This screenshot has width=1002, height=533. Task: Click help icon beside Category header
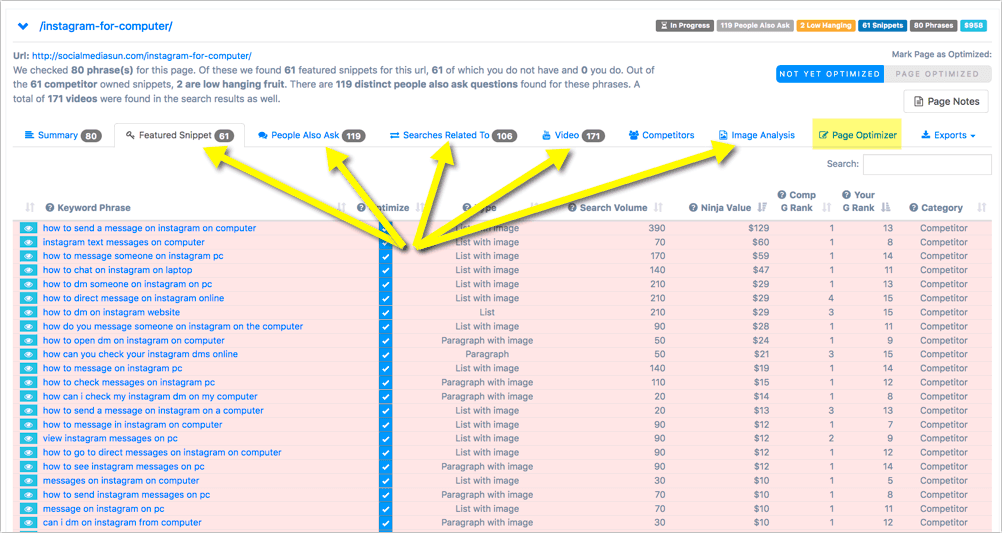pos(914,208)
